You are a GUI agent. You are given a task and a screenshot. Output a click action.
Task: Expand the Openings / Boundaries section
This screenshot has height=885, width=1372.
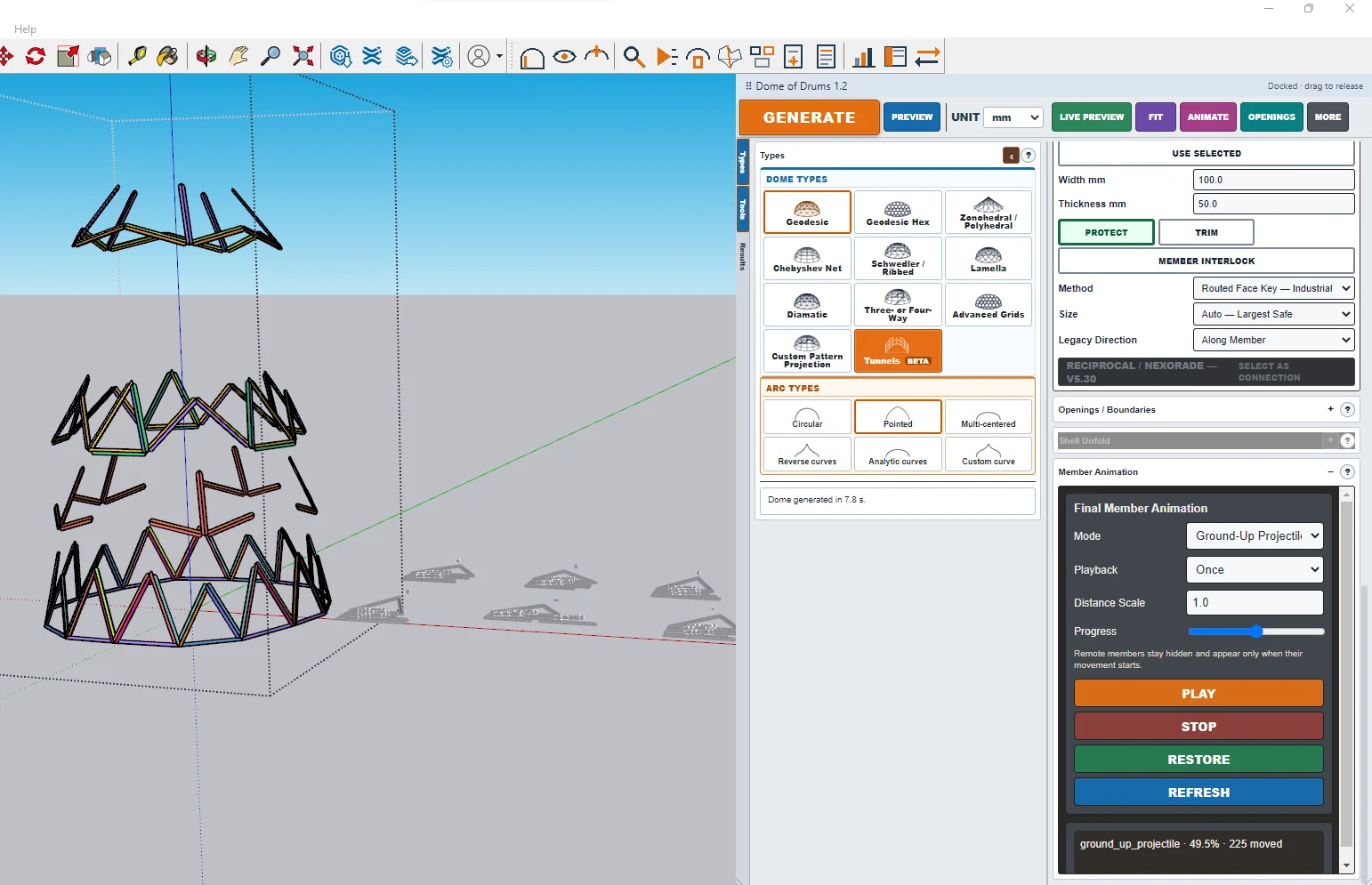click(1330, 409)
